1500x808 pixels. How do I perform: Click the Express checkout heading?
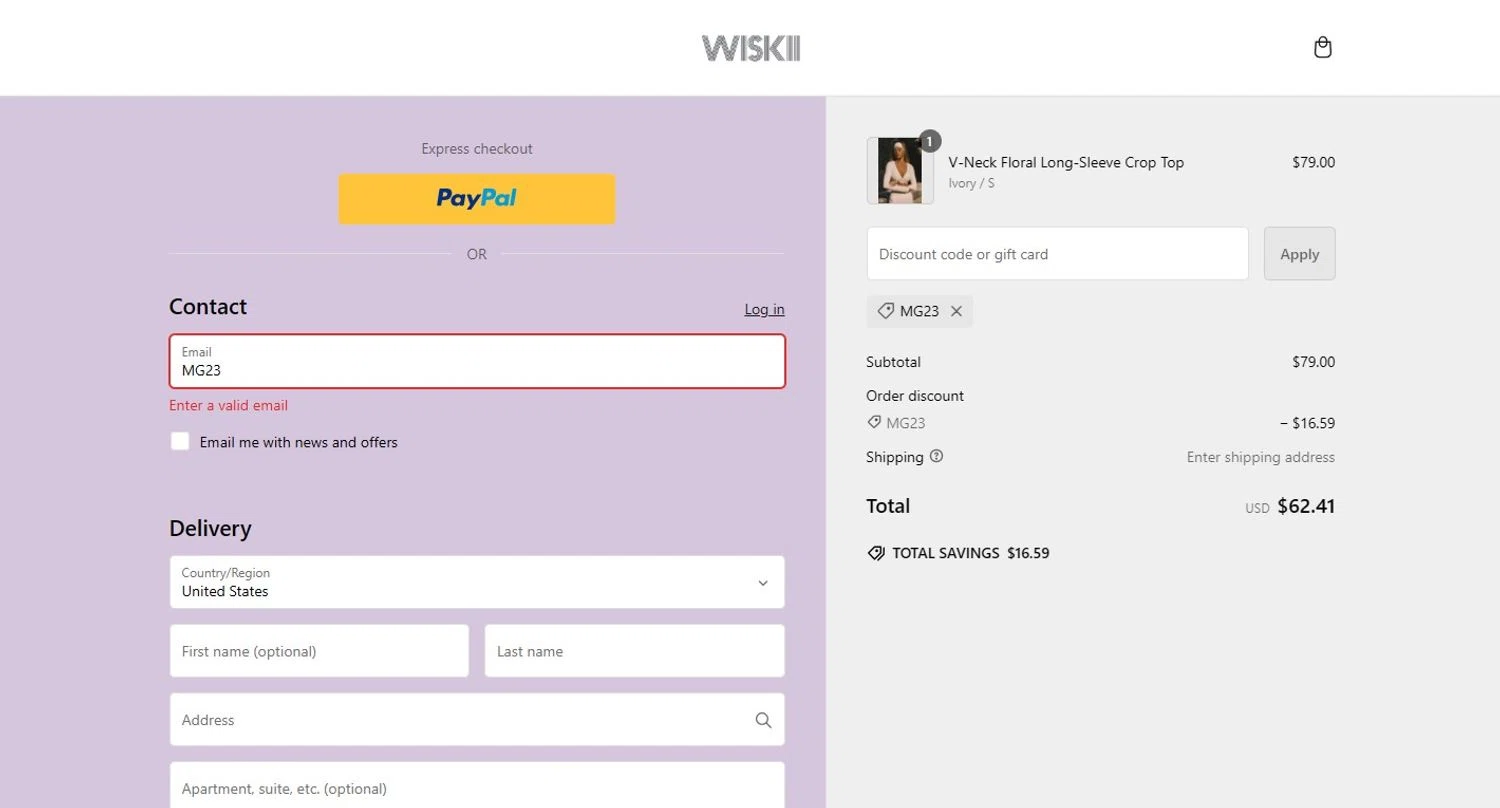pyautogui.click(x=477, y=149)
